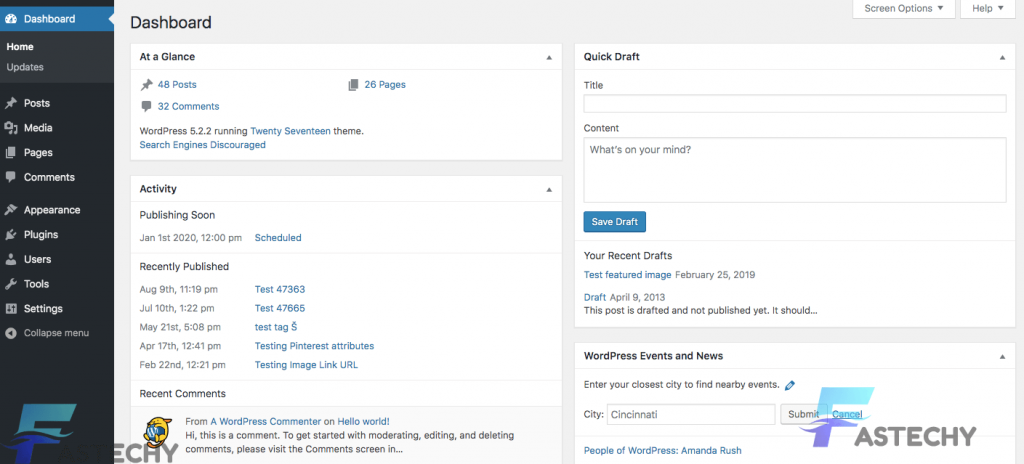The image size is (1024, 464).
Task: Click the WordPress Commenter avatar image
Action: 159,431
